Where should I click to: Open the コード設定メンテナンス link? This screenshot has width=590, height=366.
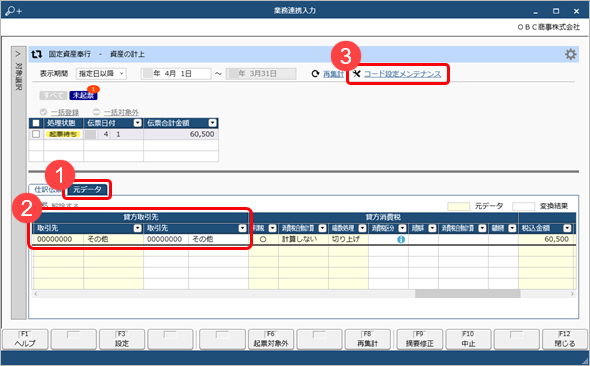(x=402, y=74)
